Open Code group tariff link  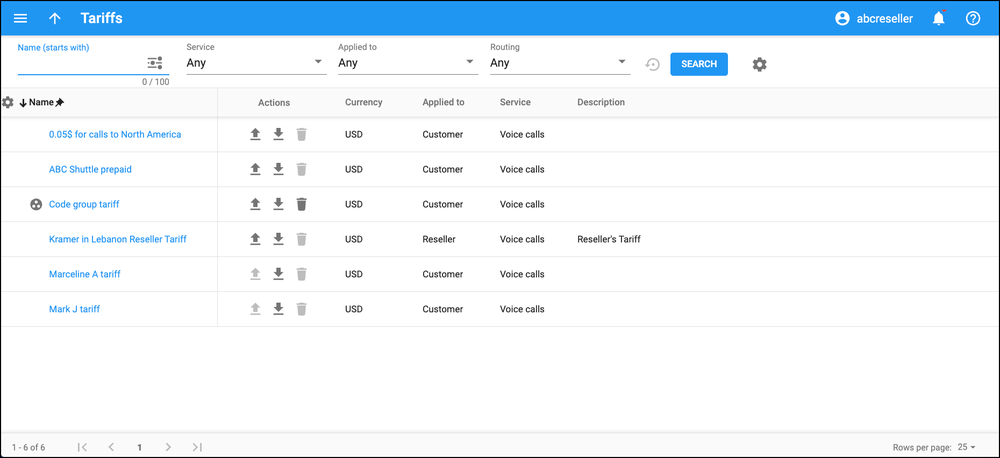tap(84, 204)
